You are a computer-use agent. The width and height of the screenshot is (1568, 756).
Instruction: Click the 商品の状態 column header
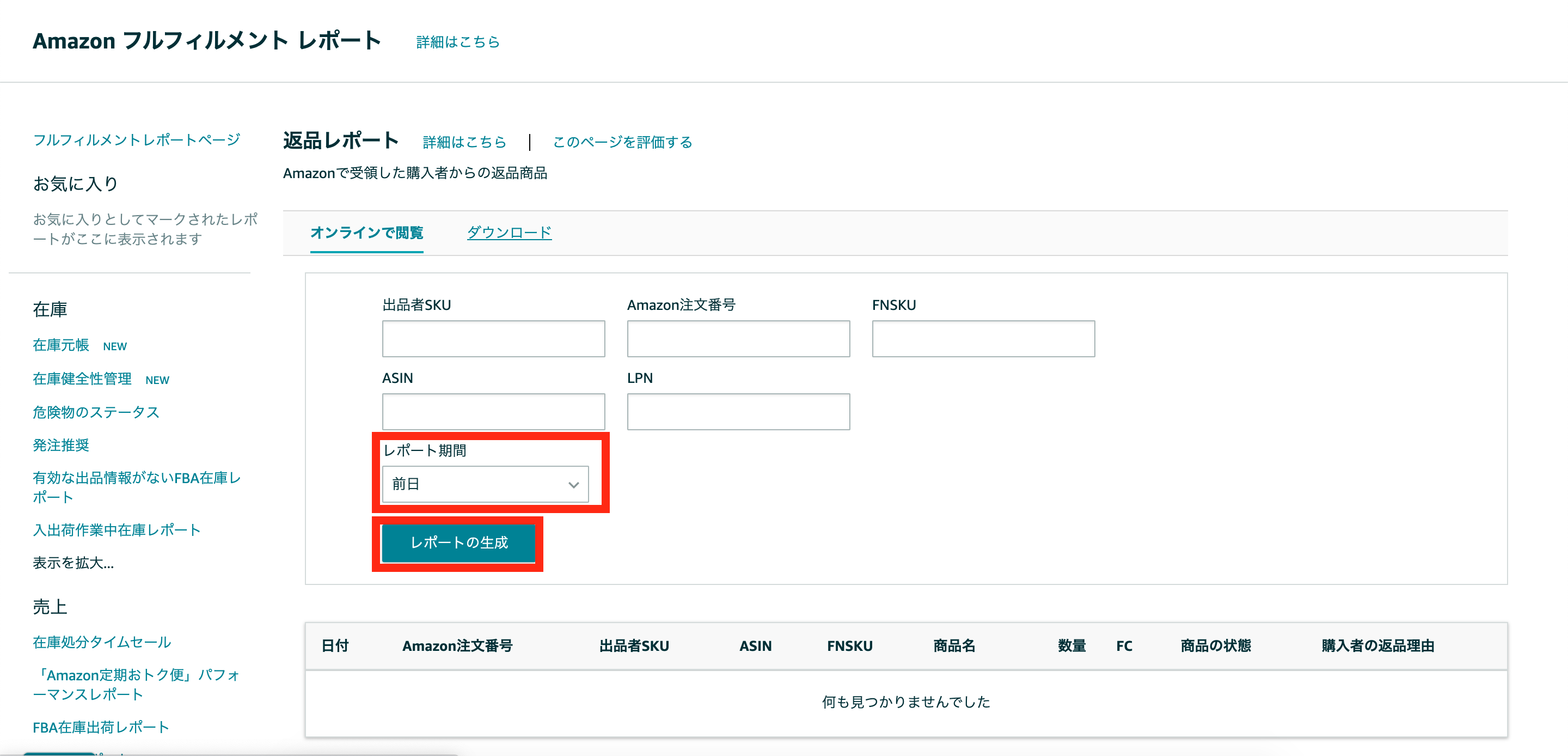[1216, 646]
